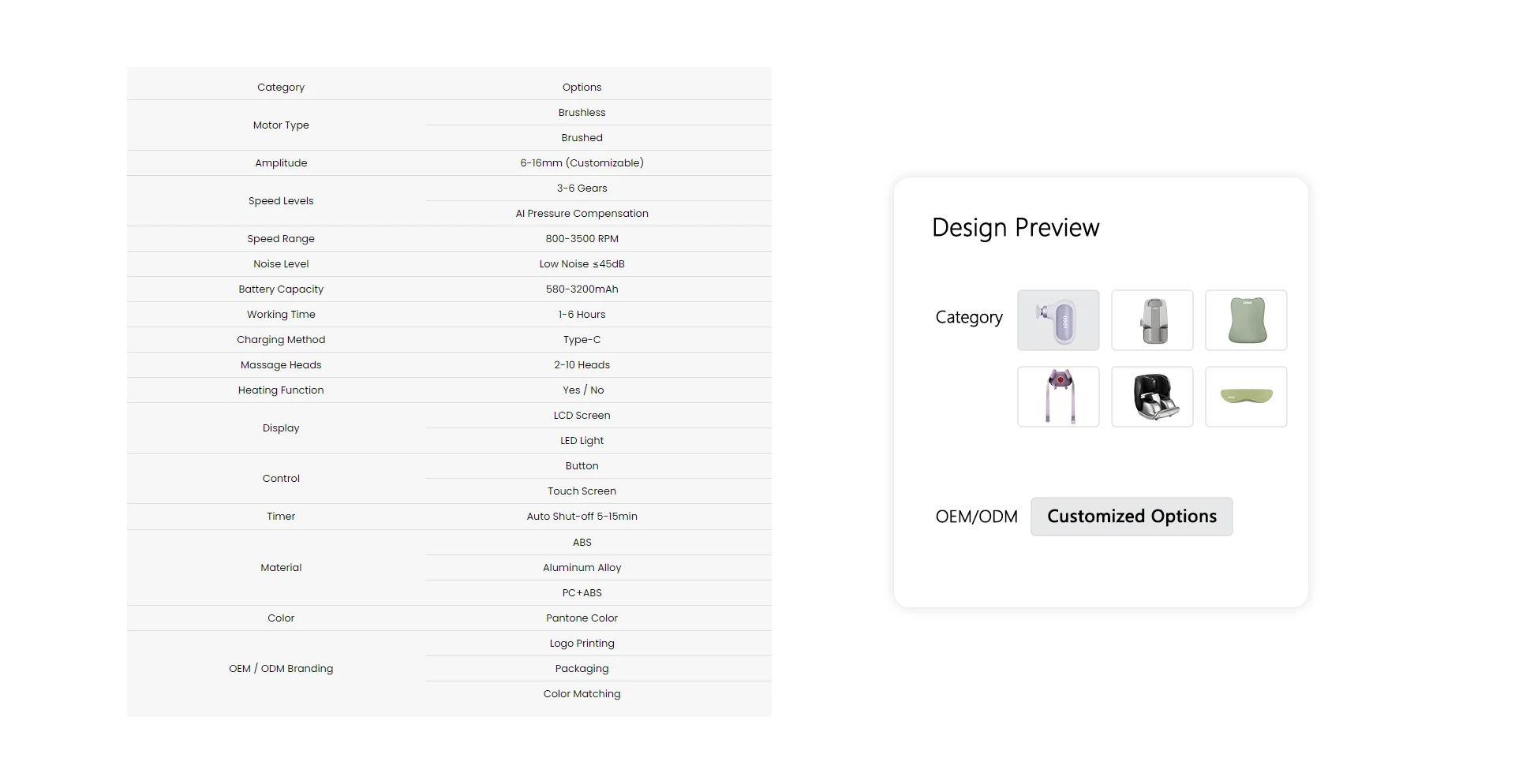Select the purple neck shoulder massager thumbnail
Image resolution: width=1515 pixels, height=784 pixels.
click(1057, 397)
